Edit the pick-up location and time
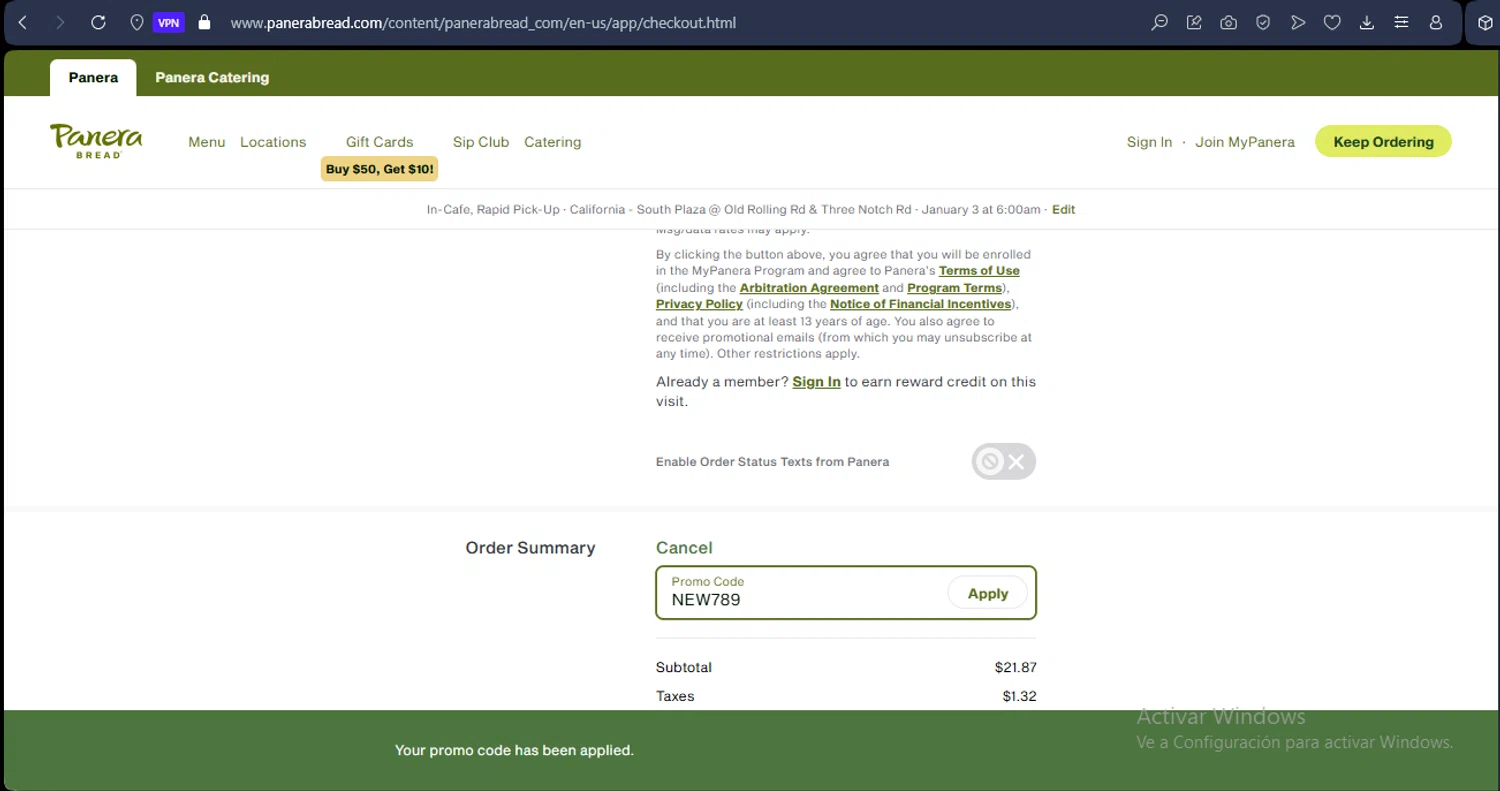1500x791 pixels. (x=1063, y=210)
